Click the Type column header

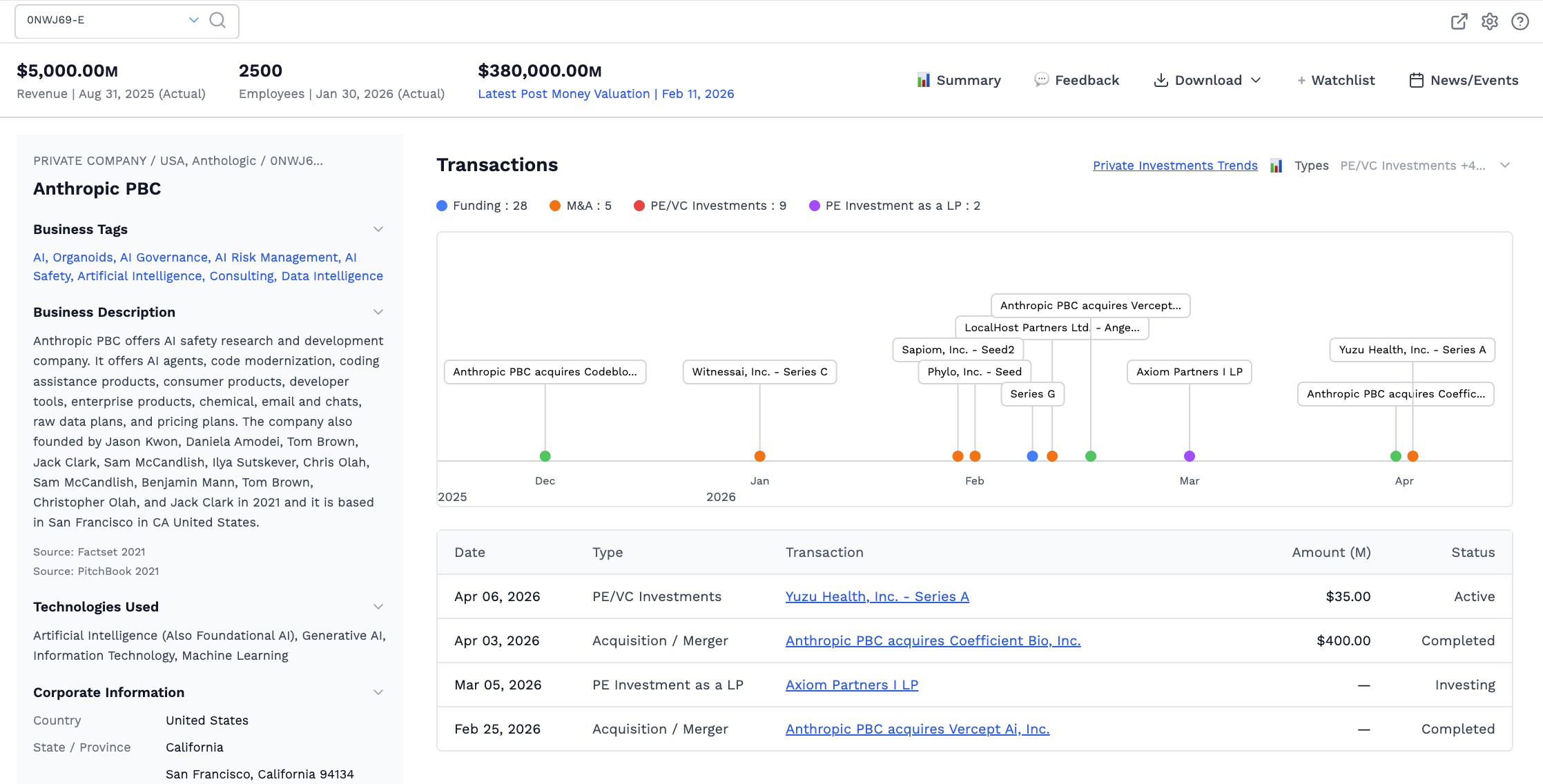(608, 553)
